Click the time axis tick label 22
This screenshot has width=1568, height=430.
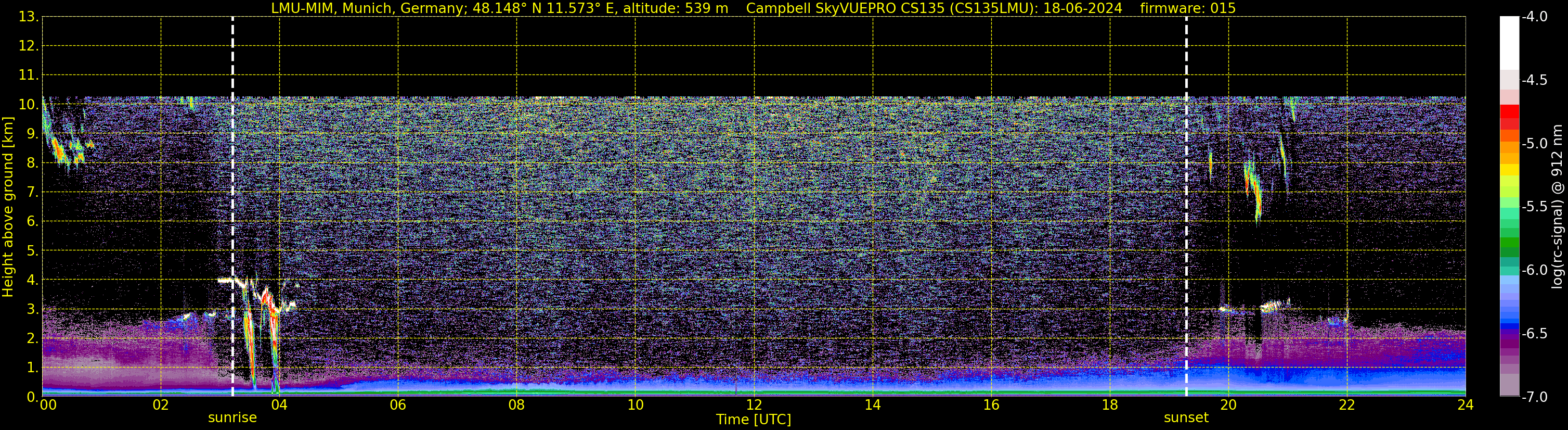[x=1347, y=405]
